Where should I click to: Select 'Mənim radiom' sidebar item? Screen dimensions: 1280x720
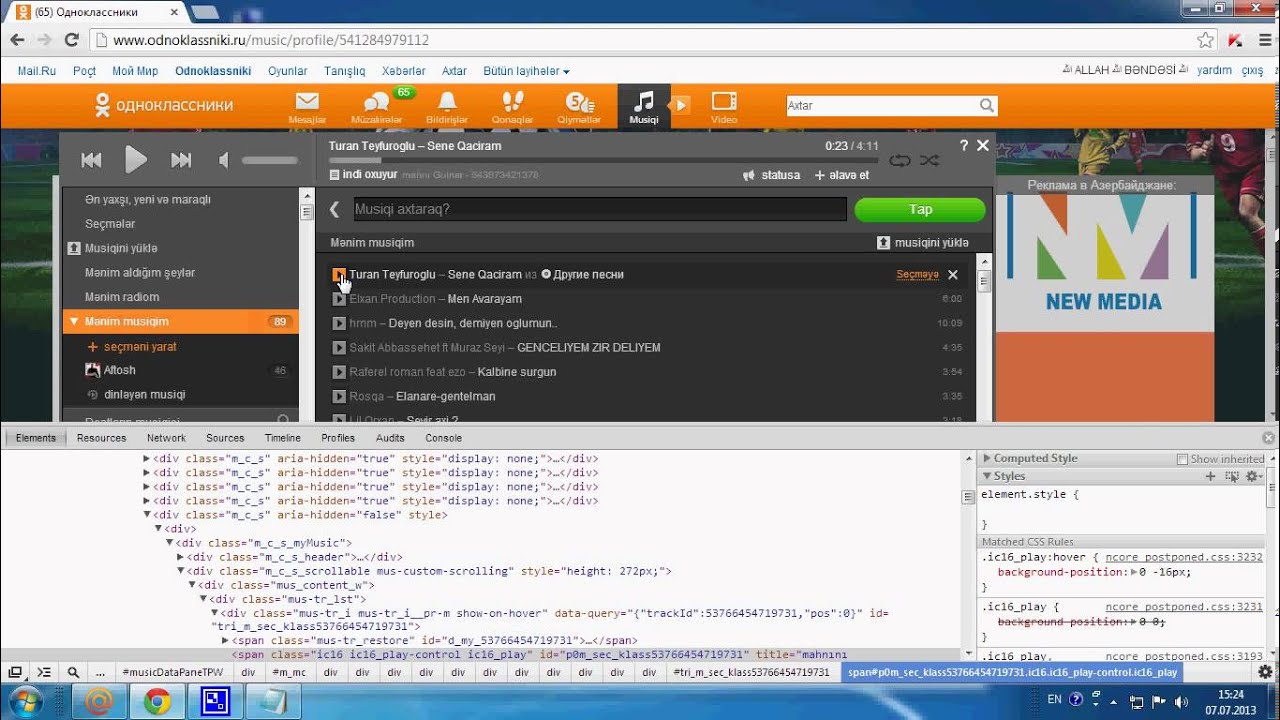point(122,297)
